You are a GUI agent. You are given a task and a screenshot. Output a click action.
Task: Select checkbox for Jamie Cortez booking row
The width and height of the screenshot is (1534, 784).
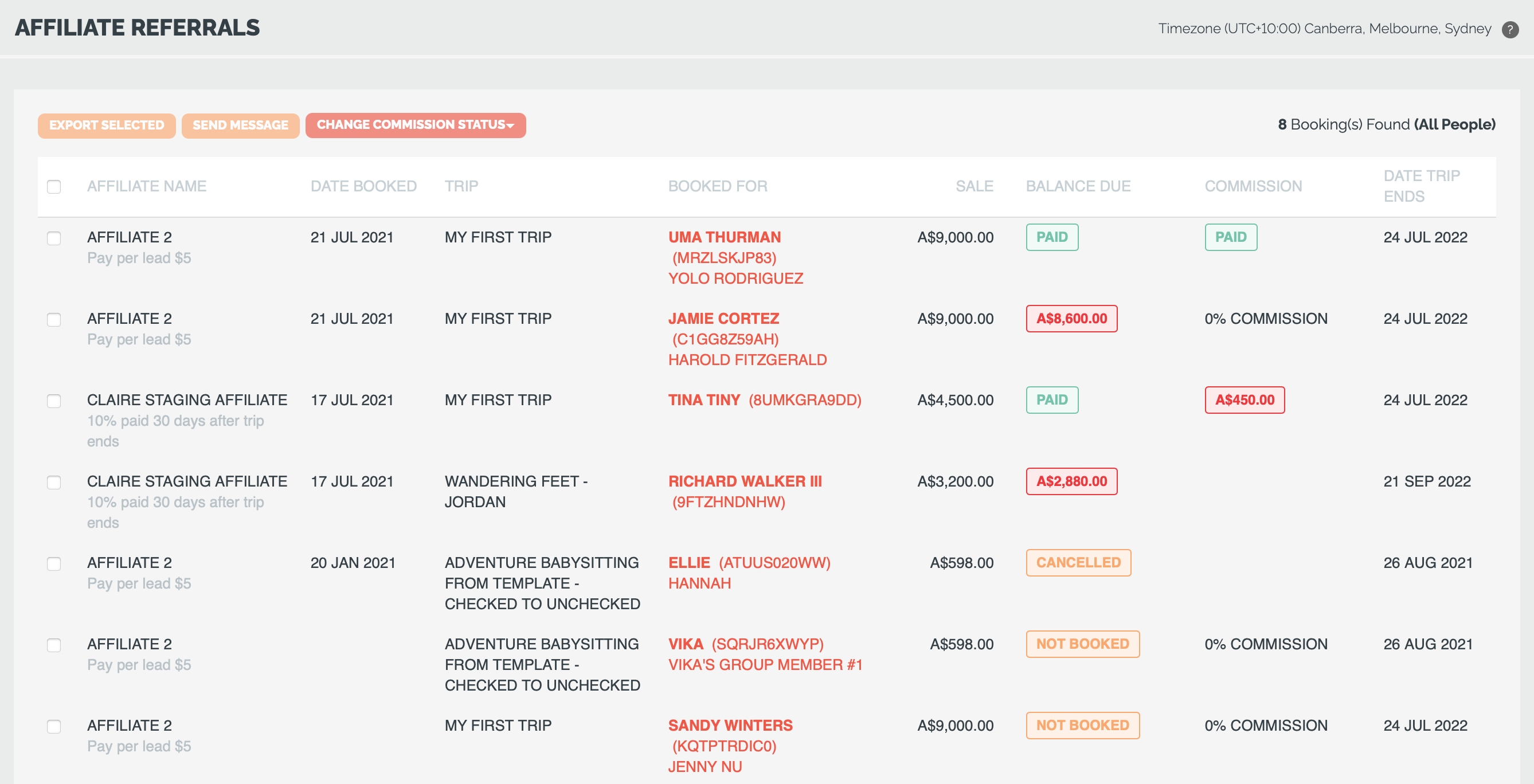click(54, 320)
